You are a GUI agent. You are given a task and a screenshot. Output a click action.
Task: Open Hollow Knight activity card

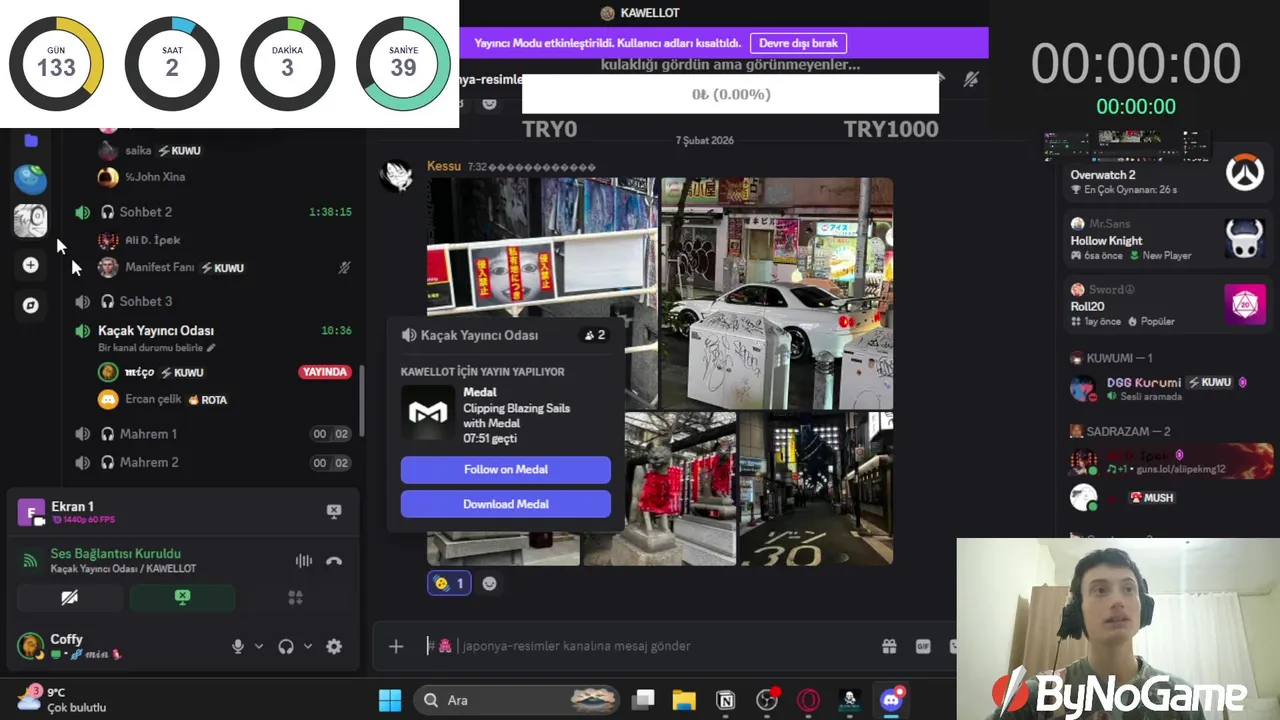1166,240
